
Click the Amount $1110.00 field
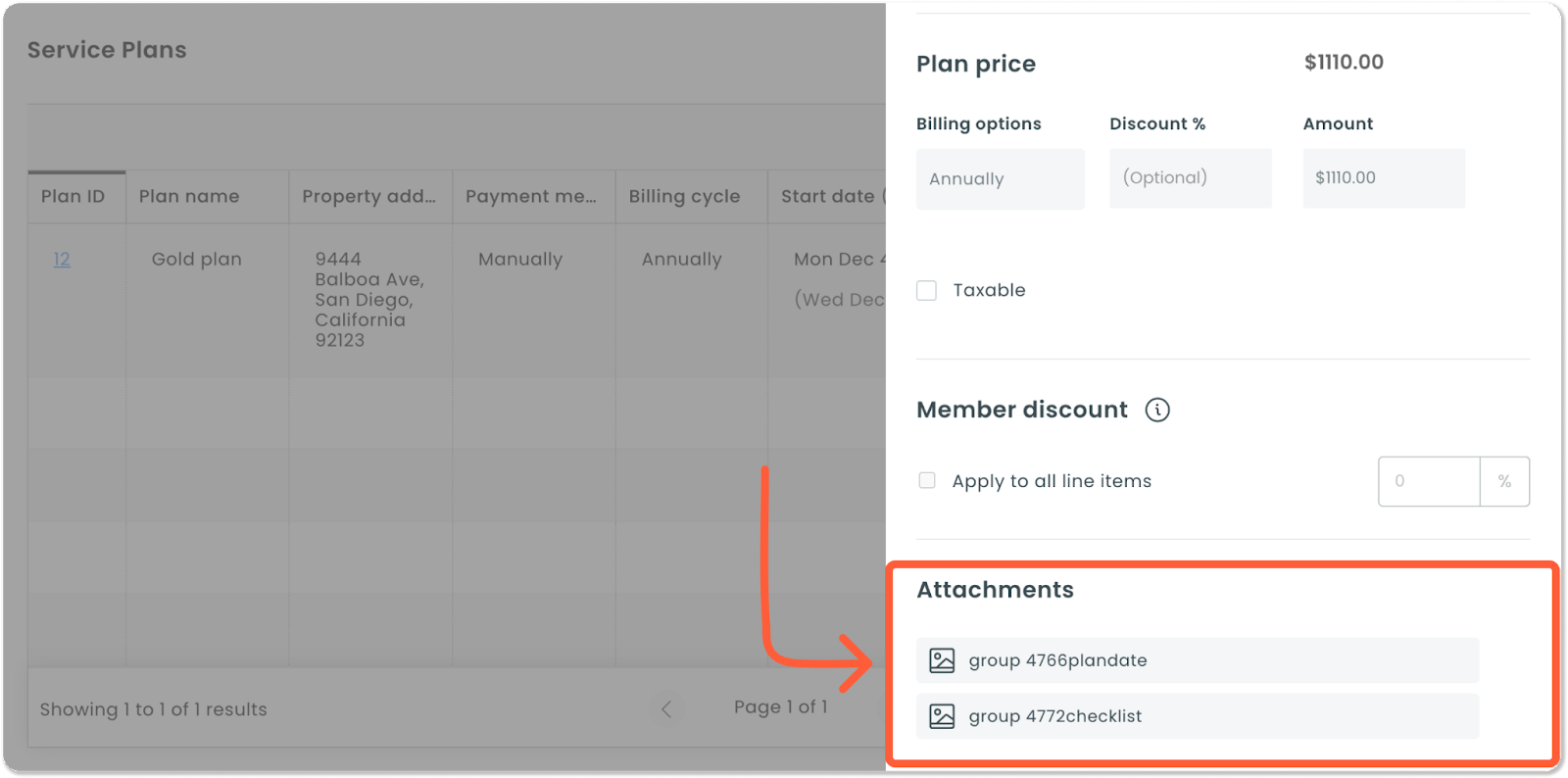[x=1384, y=178]
